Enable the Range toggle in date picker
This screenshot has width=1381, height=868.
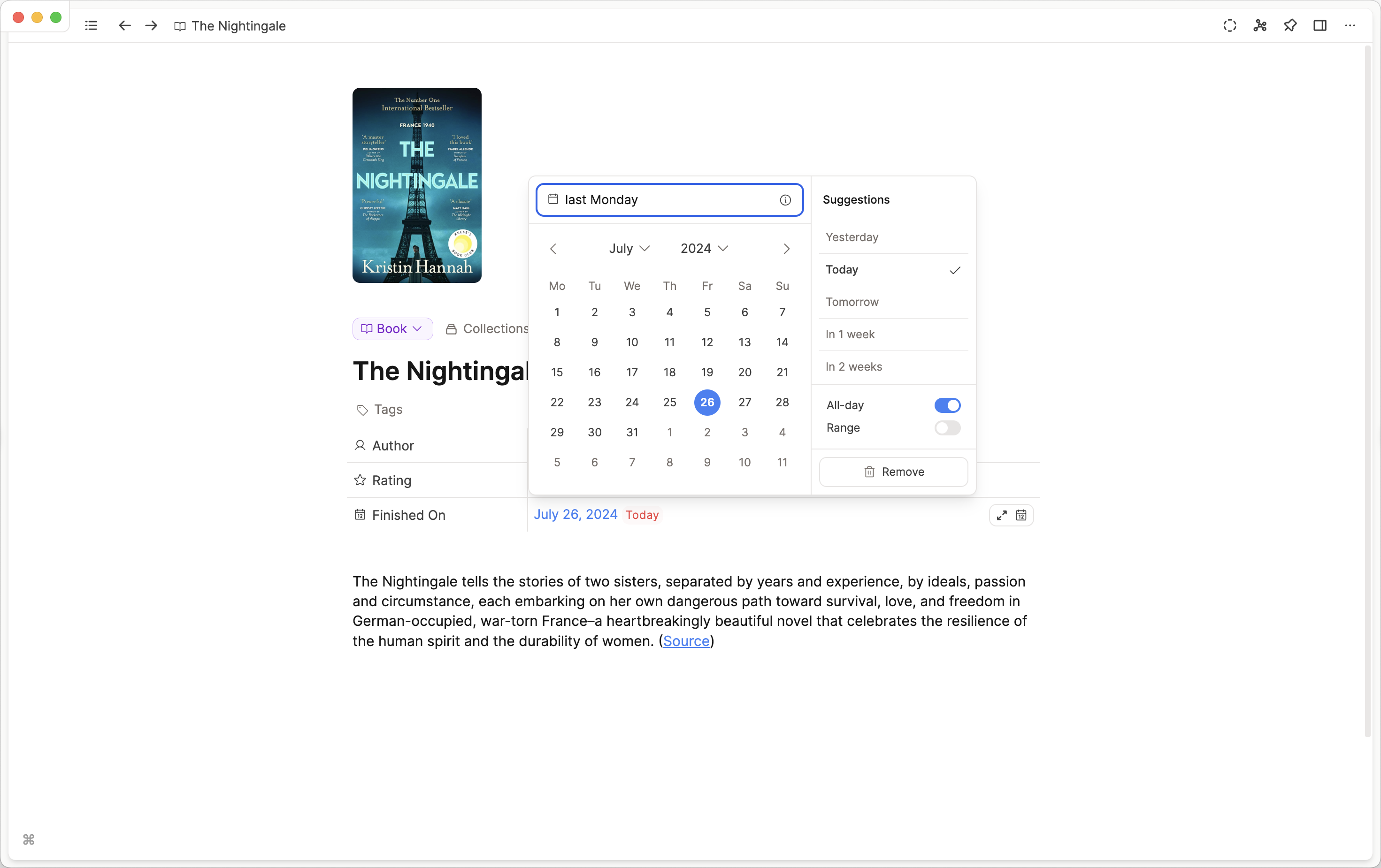pyautogui.click(x=947, y=428)
